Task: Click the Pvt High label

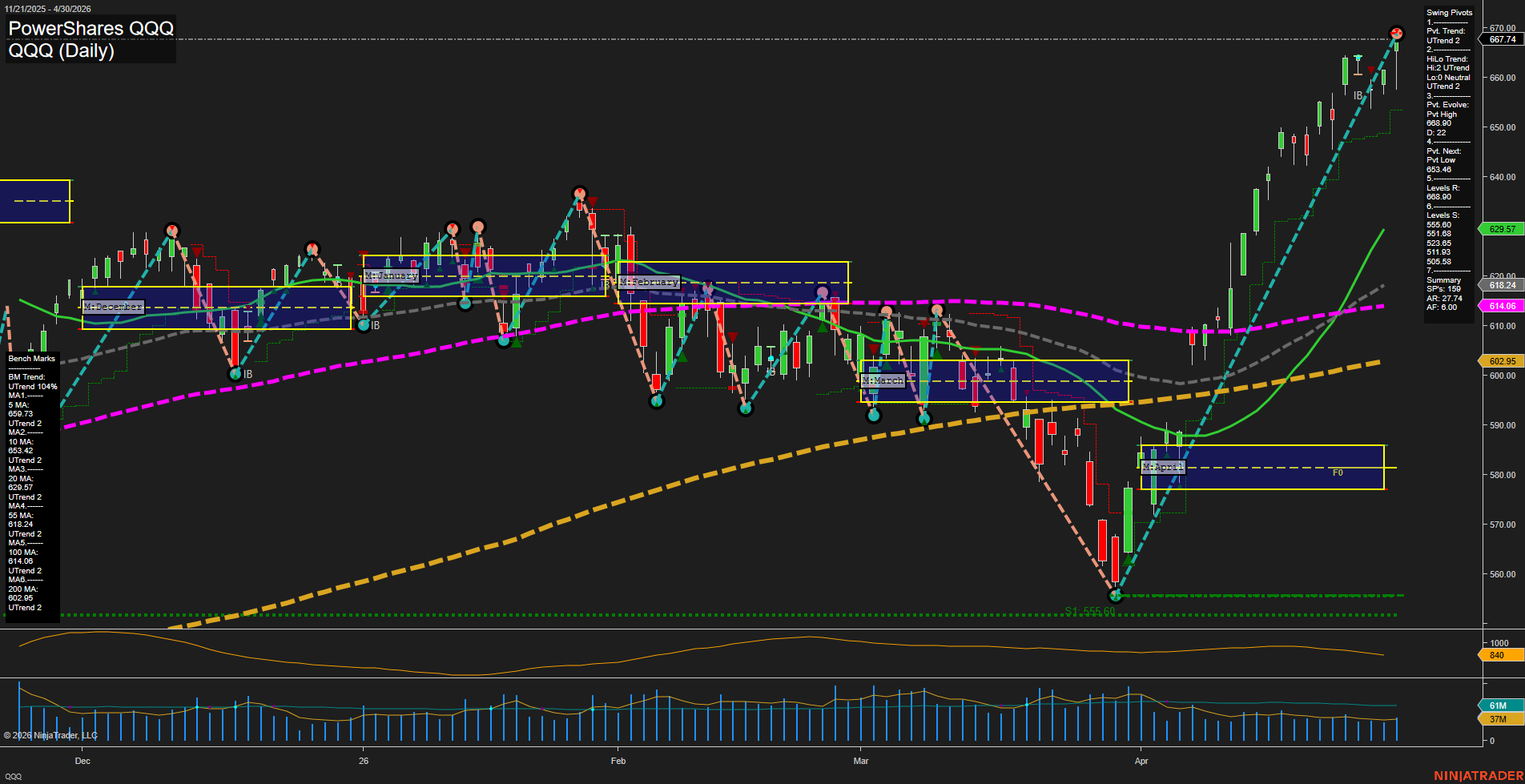Action: pos(1442,115)
